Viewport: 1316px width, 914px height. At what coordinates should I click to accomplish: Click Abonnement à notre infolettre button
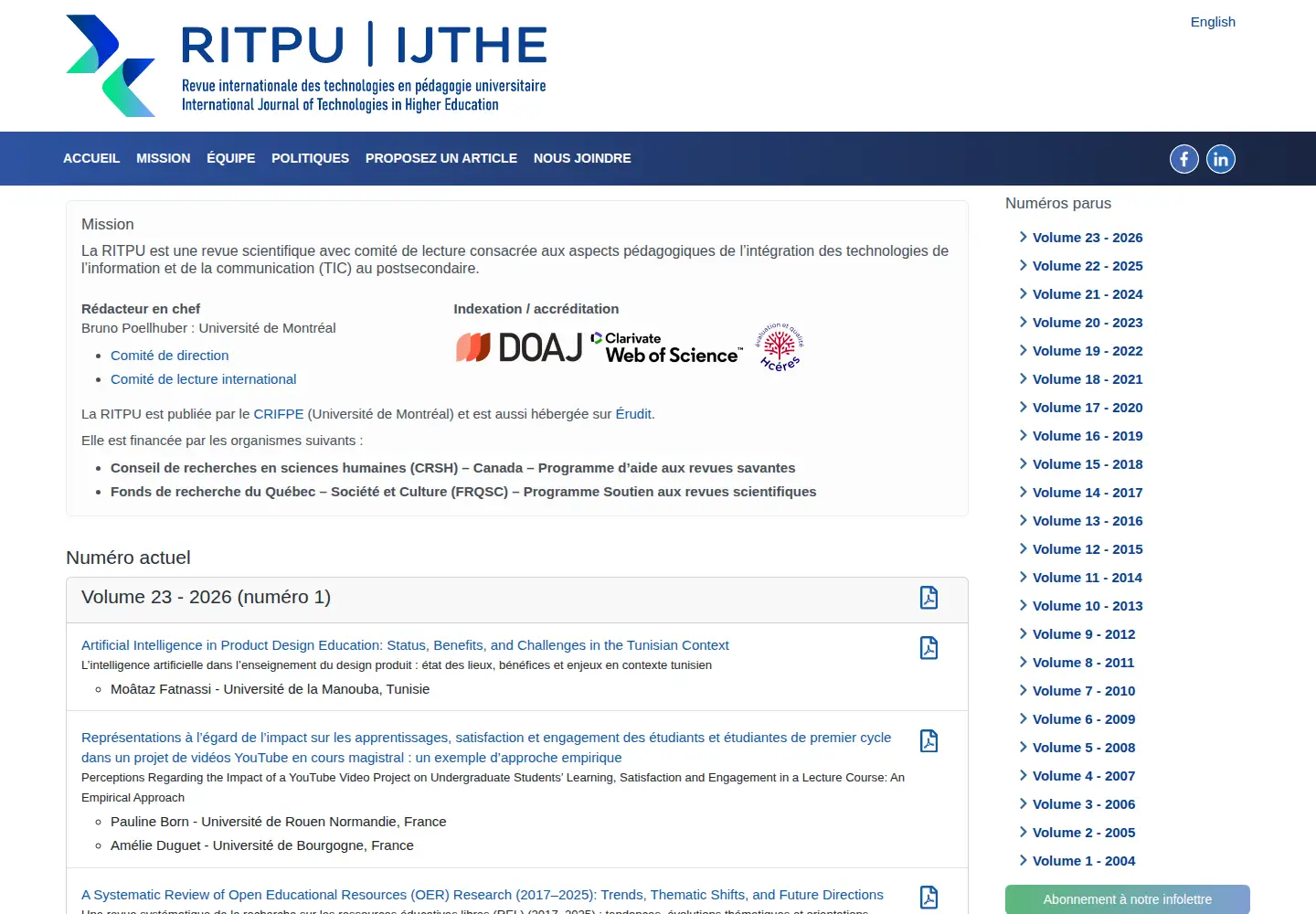click(x=1128, y=899)
